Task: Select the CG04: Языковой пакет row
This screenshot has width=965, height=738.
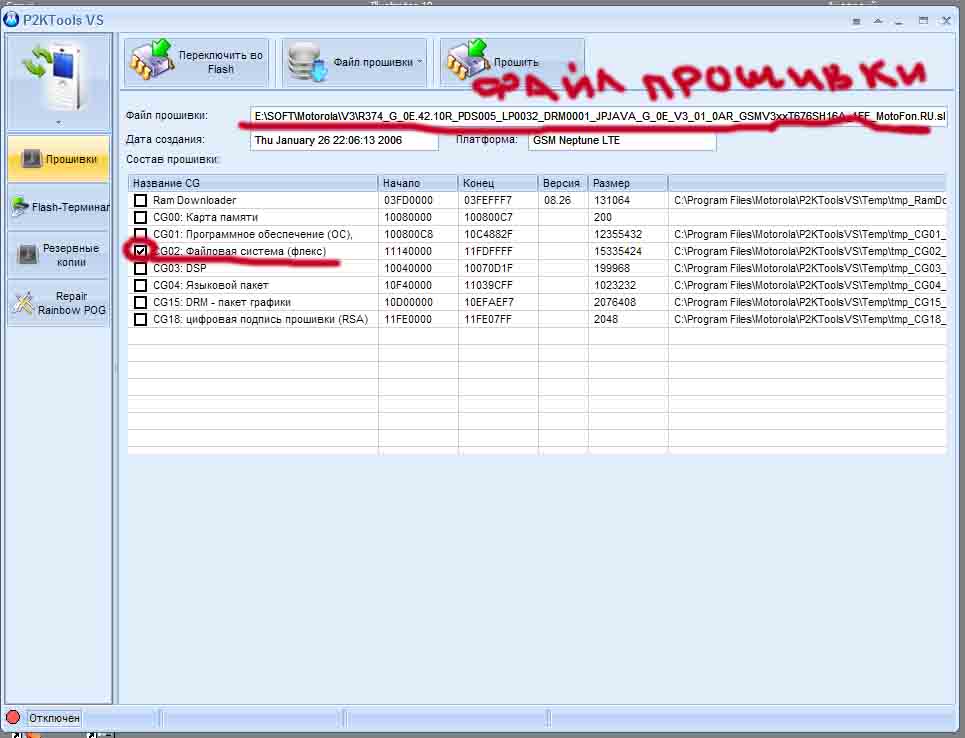Action: coord(210,285)
